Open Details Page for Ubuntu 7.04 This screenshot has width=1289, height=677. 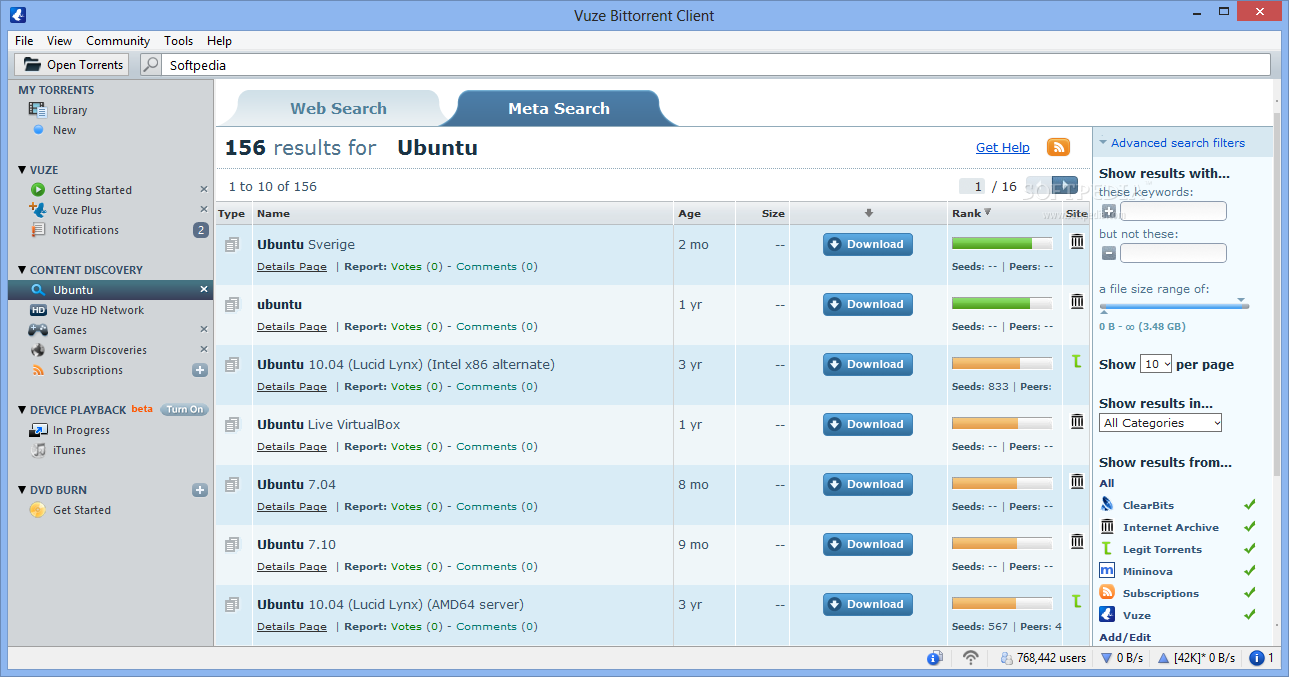click(x=291, y=506)
